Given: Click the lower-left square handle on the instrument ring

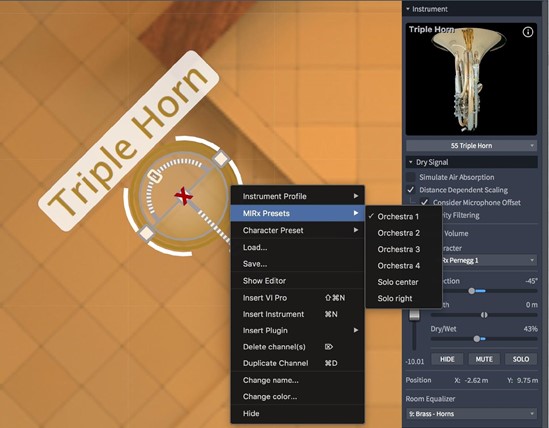Looking at the screenshot, I should pyautogui.click(x=147, y=233).
